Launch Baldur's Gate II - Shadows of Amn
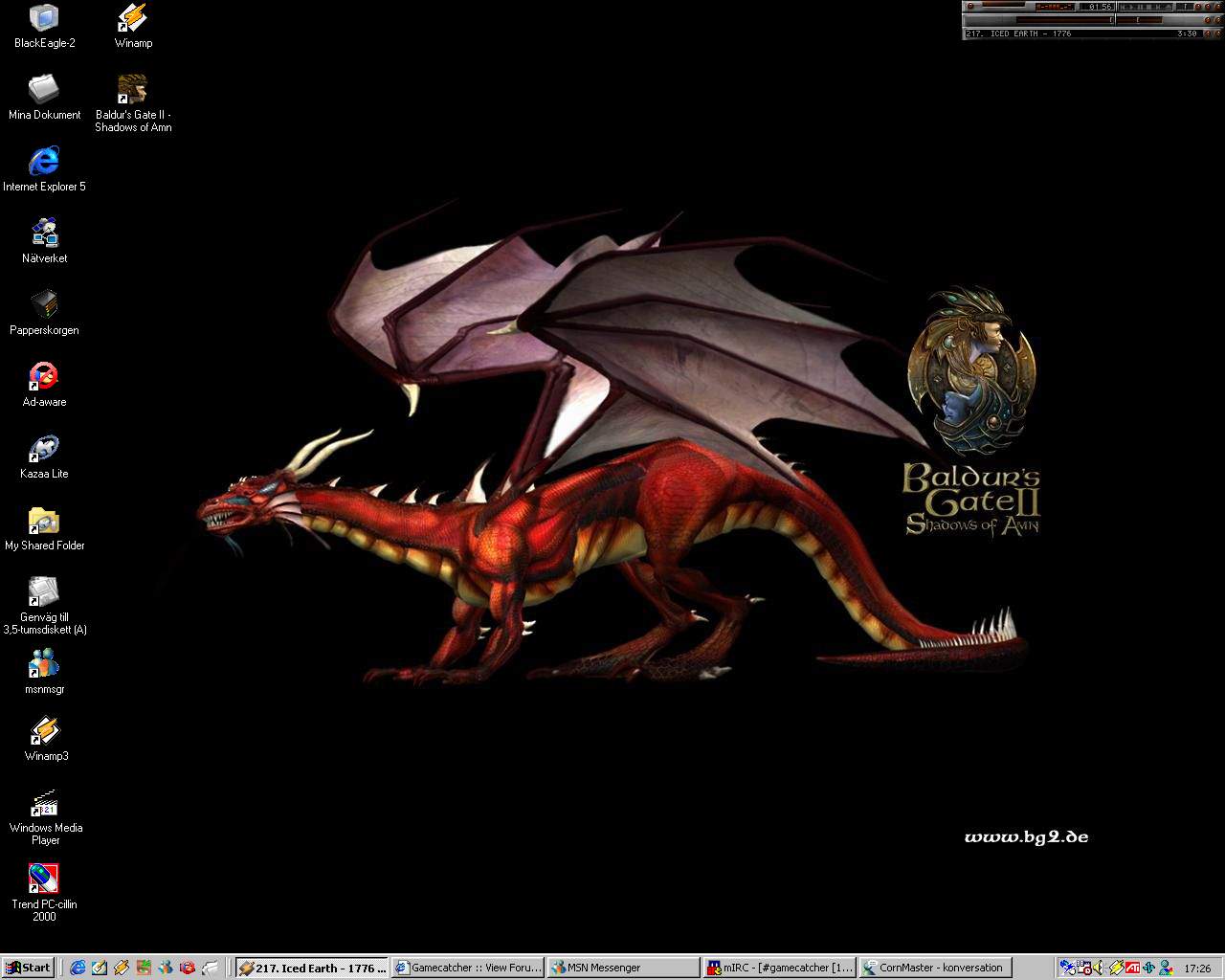 (x=133, y=104)
